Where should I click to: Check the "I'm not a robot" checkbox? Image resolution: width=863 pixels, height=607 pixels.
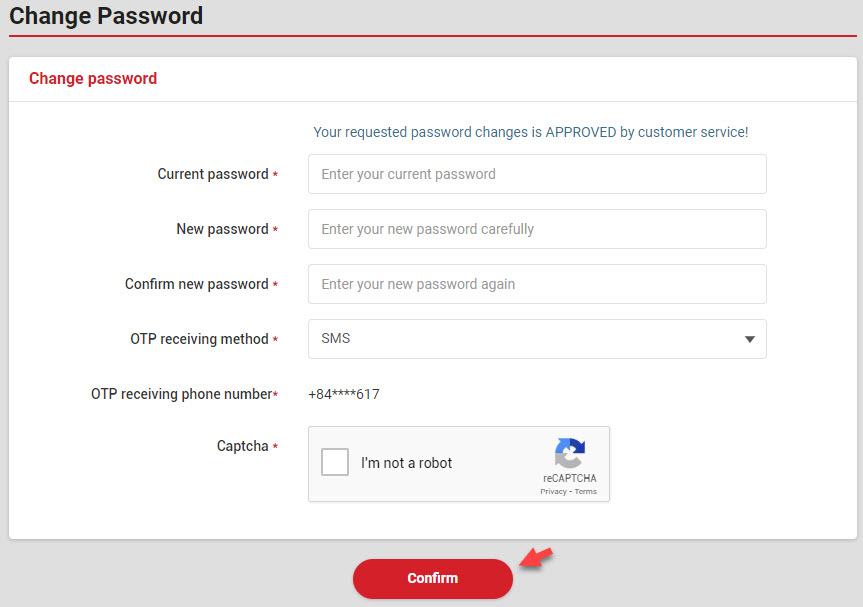tap(335, 462)
